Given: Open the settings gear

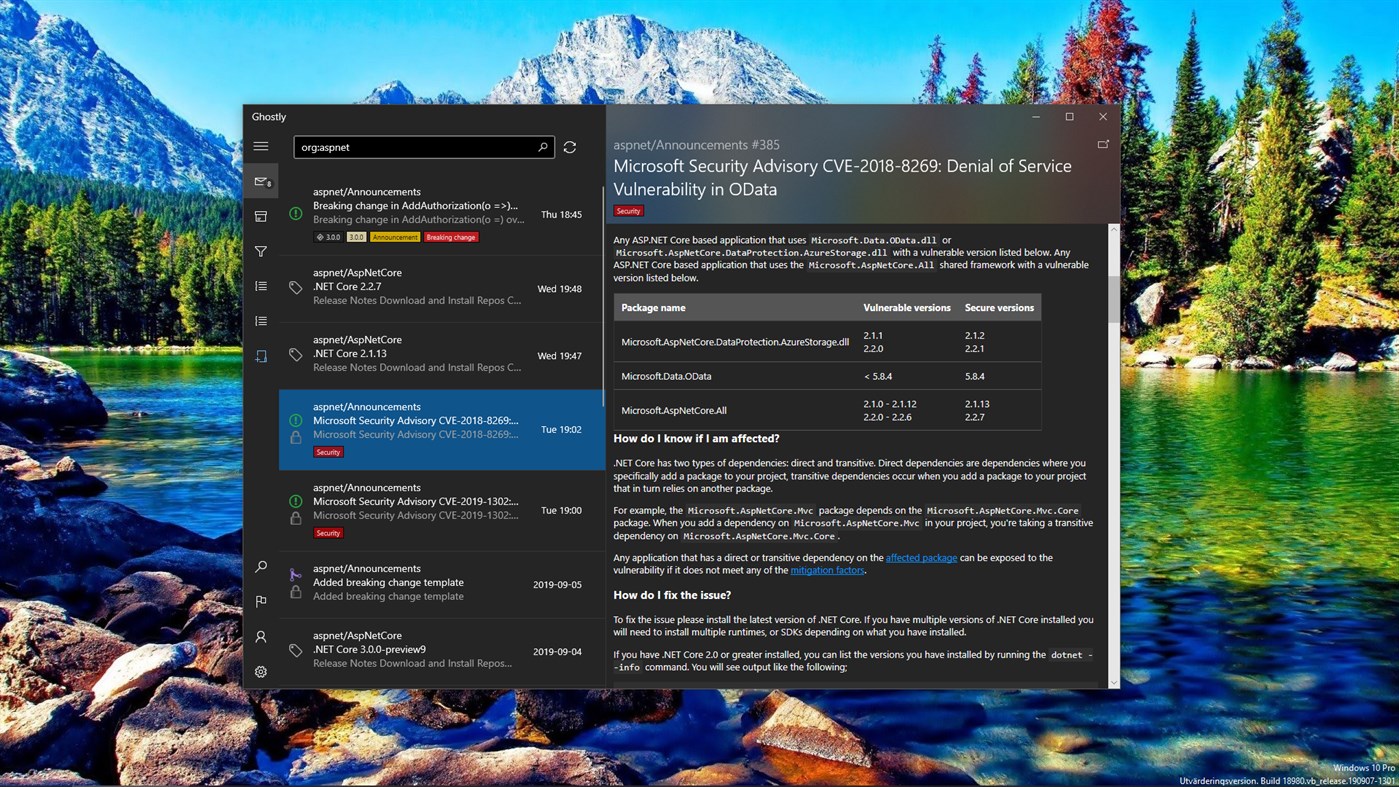Looking at the screenshot, I should (261, 672).
